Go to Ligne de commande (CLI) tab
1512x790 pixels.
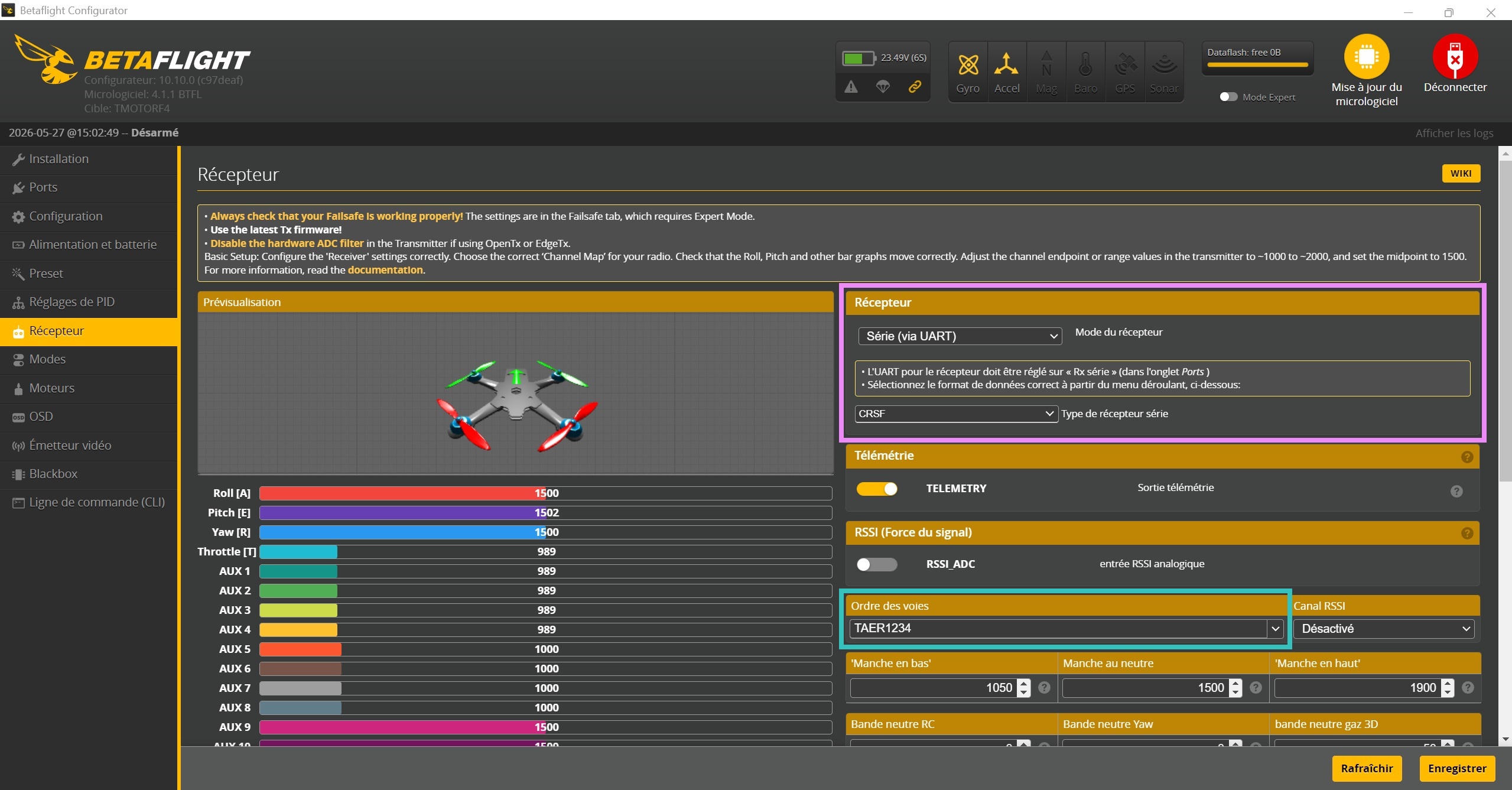pyautogui.click(x=89, y=502)
